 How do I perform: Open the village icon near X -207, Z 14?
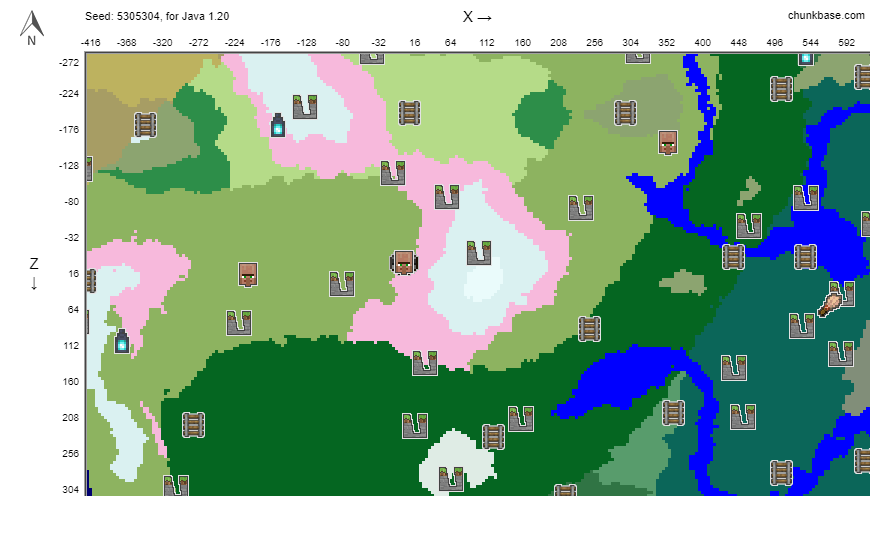[248, 275]
